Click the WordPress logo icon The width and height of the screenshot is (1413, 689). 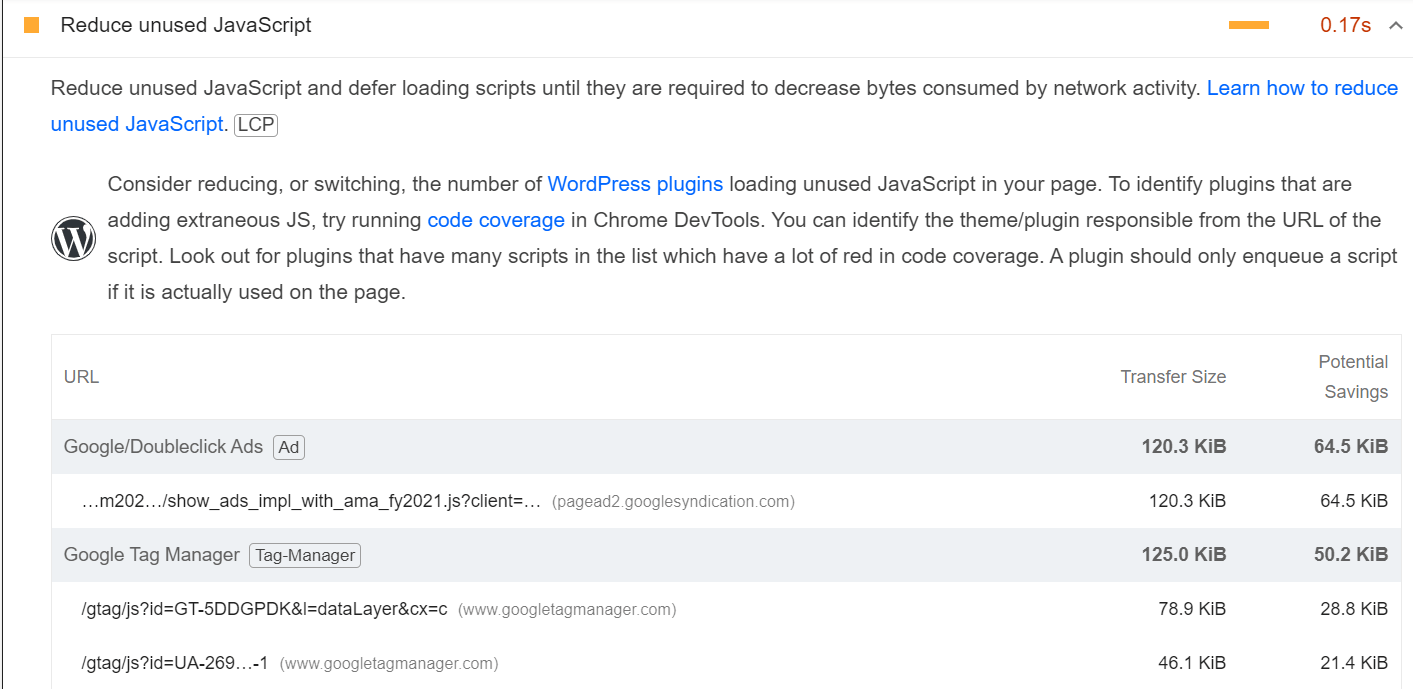[73, 239]
